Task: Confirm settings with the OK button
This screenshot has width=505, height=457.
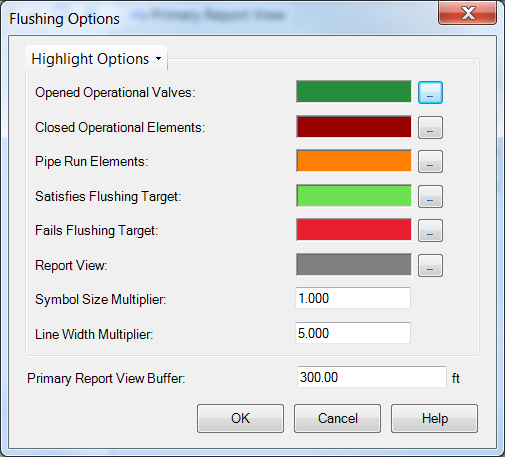Action: [240, 418]
